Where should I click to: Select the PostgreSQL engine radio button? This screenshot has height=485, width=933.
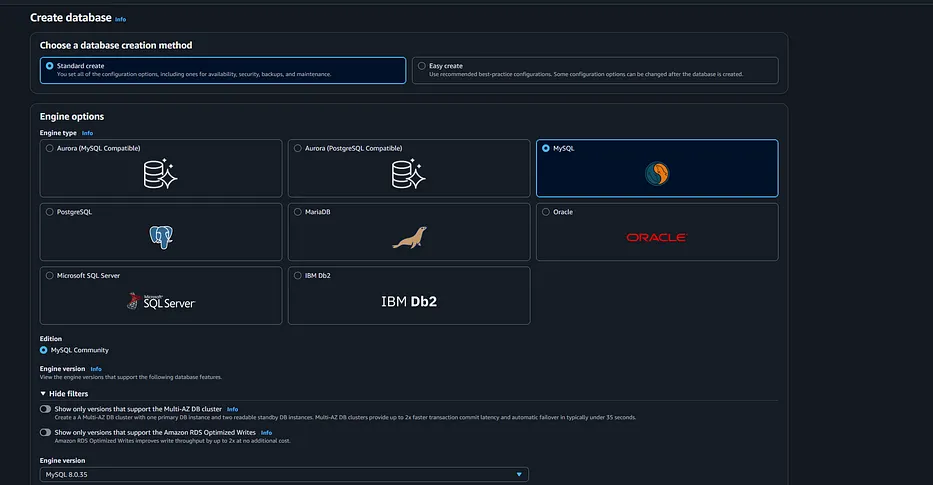[49, 212]
